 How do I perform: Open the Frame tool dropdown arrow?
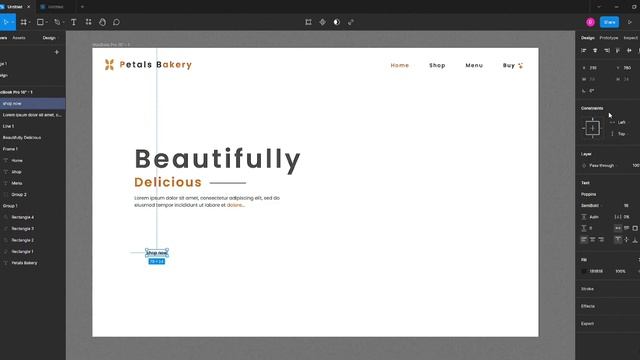pos(30,22)
